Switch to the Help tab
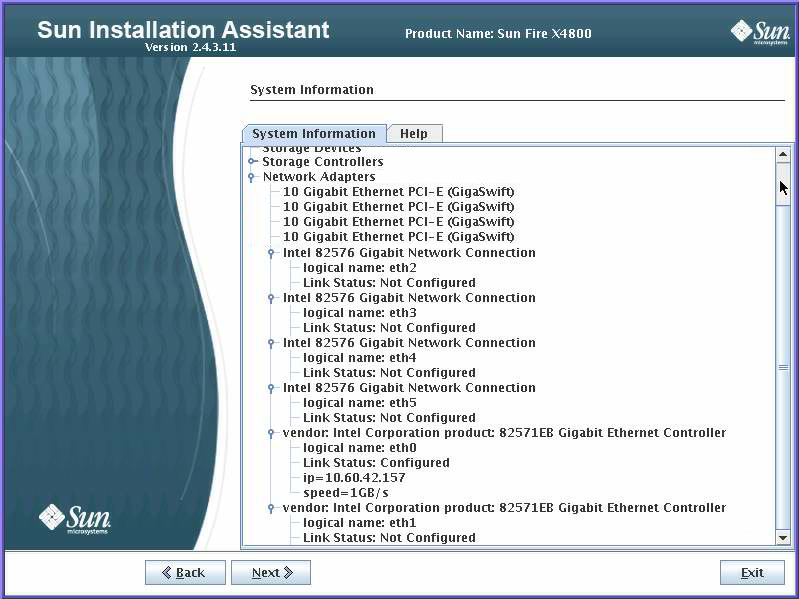799x599 pixels. click(414, 133)
